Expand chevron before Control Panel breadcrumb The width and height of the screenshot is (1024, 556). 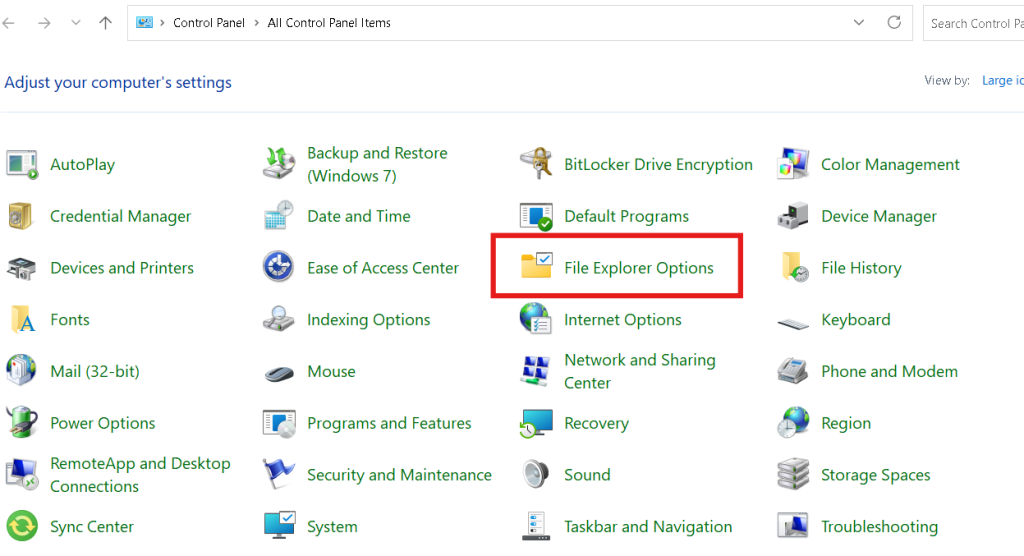[x=162, y=23]
